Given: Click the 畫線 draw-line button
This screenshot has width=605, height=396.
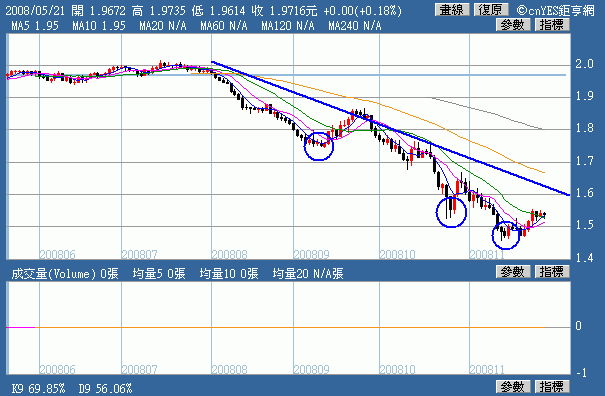Looking at the screenshot, I should click(451, 10).
